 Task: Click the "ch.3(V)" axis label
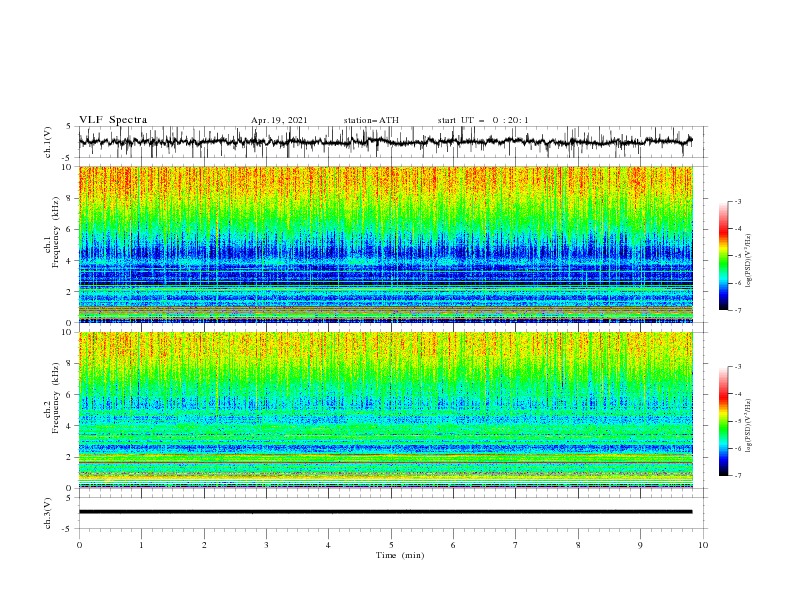tap(48, 513)
